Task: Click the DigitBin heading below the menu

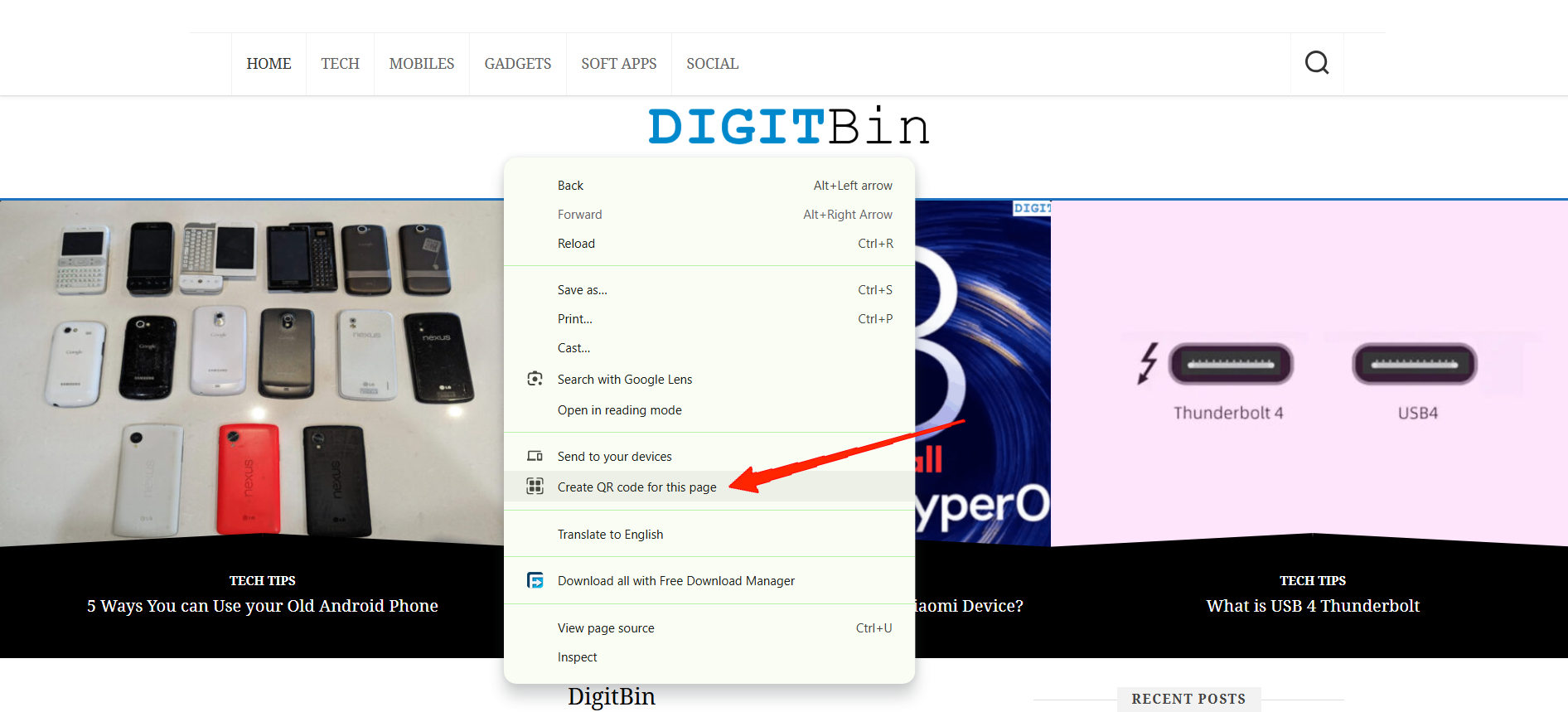Action: (x=612, y=697)
